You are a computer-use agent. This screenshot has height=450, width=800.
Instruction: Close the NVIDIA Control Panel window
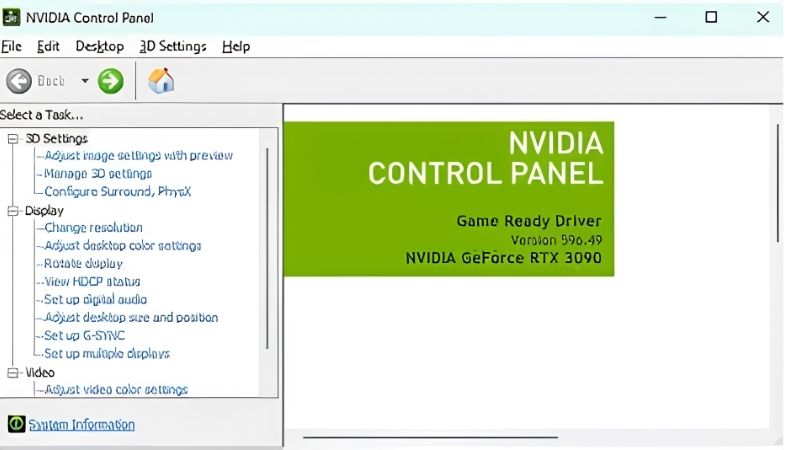point(763,17)
